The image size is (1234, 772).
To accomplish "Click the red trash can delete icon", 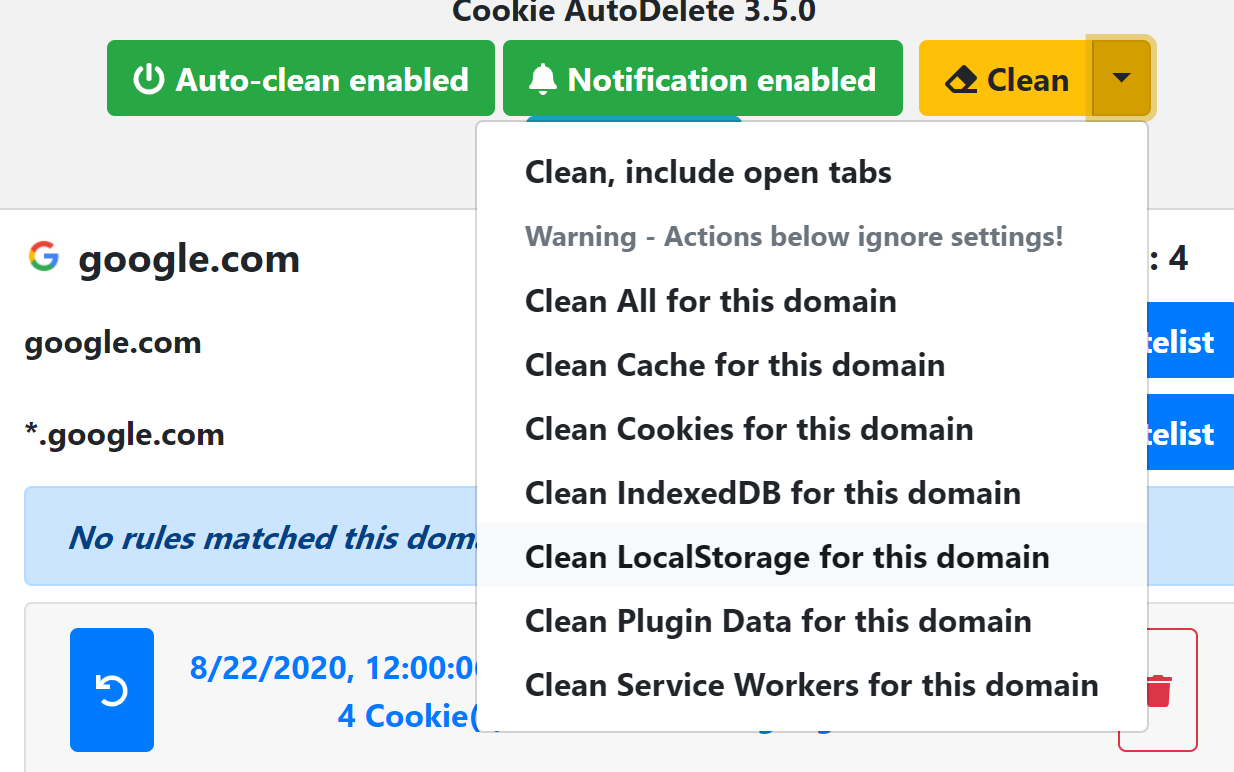I will coord(1158,690).
